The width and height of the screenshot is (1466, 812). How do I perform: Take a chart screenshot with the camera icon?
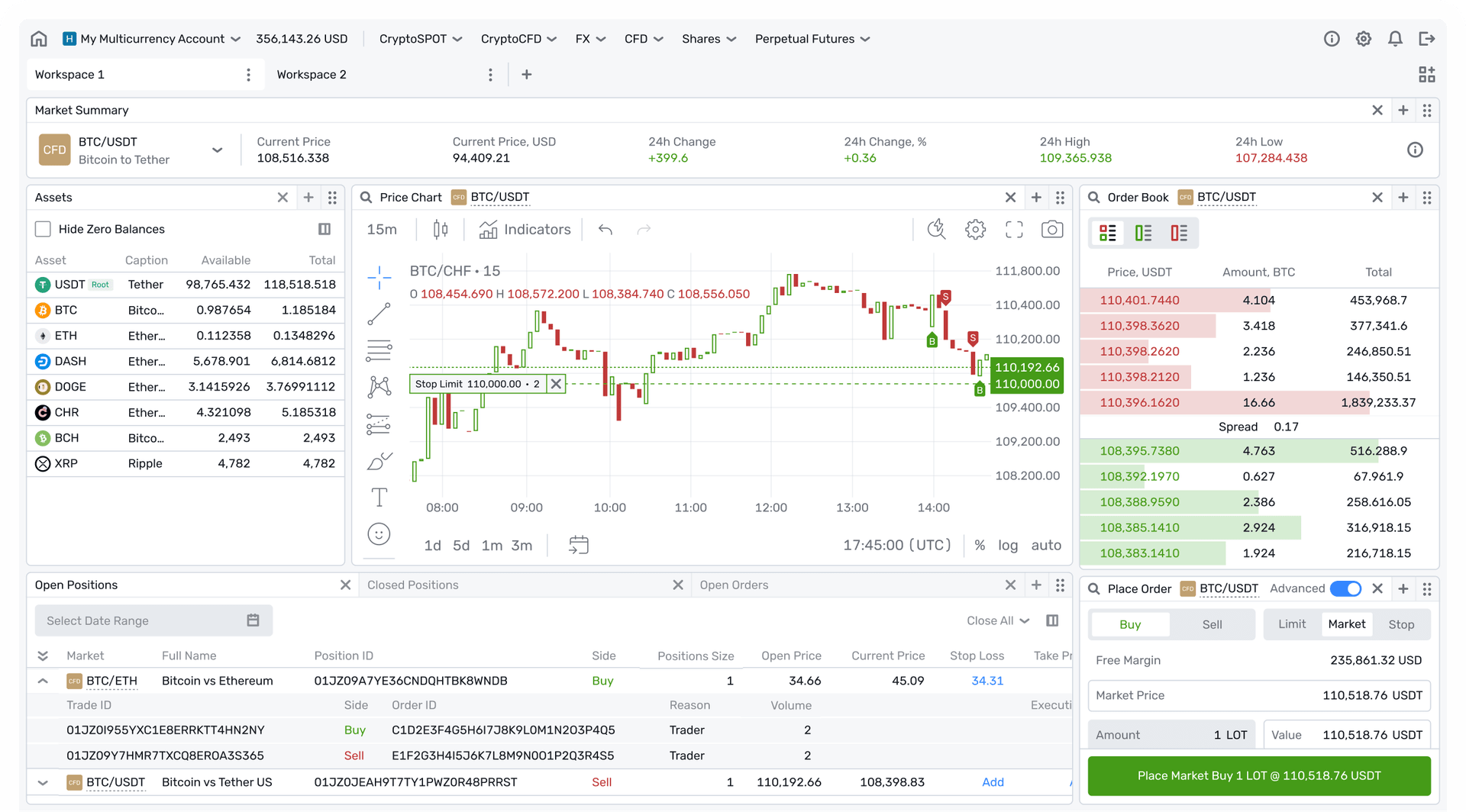(1052, 229)
